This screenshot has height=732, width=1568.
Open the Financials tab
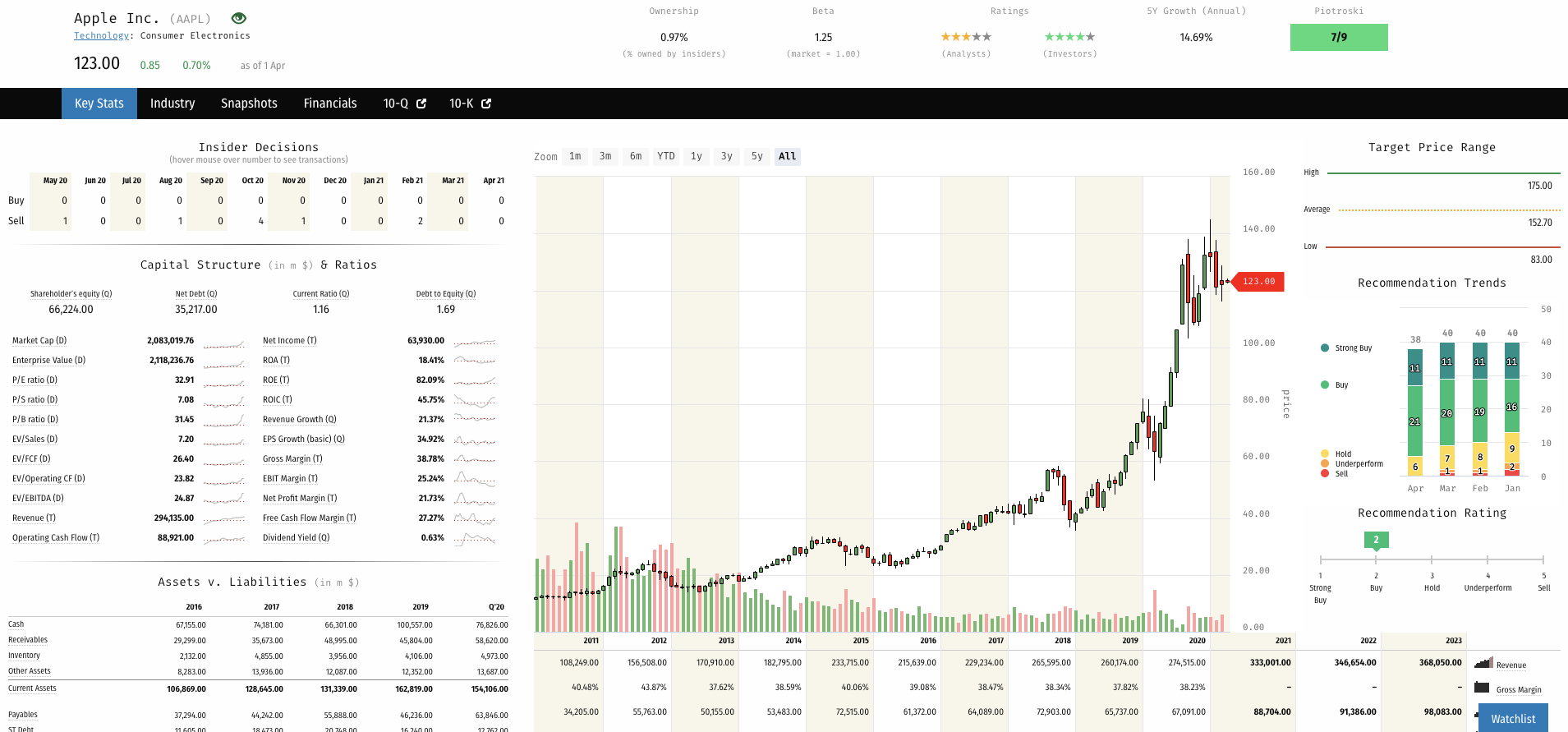[330, 104]
